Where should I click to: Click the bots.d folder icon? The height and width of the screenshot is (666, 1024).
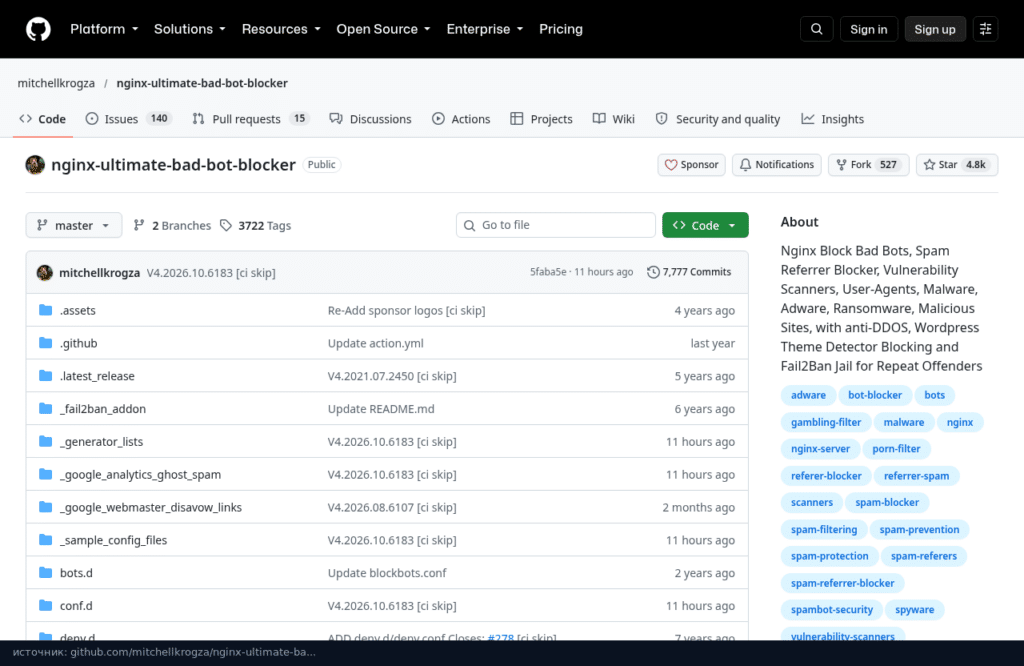(x=45, y=573)
